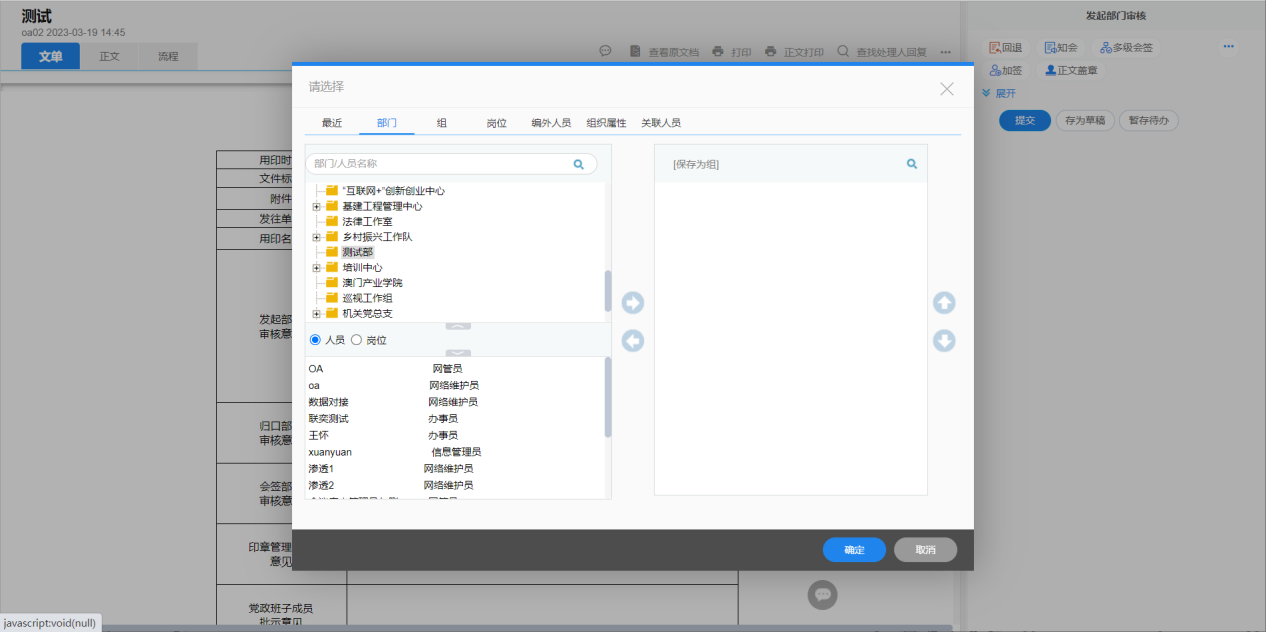Switch to the 部门 tab
1266x632 pixels.
[x=387, y=123]
